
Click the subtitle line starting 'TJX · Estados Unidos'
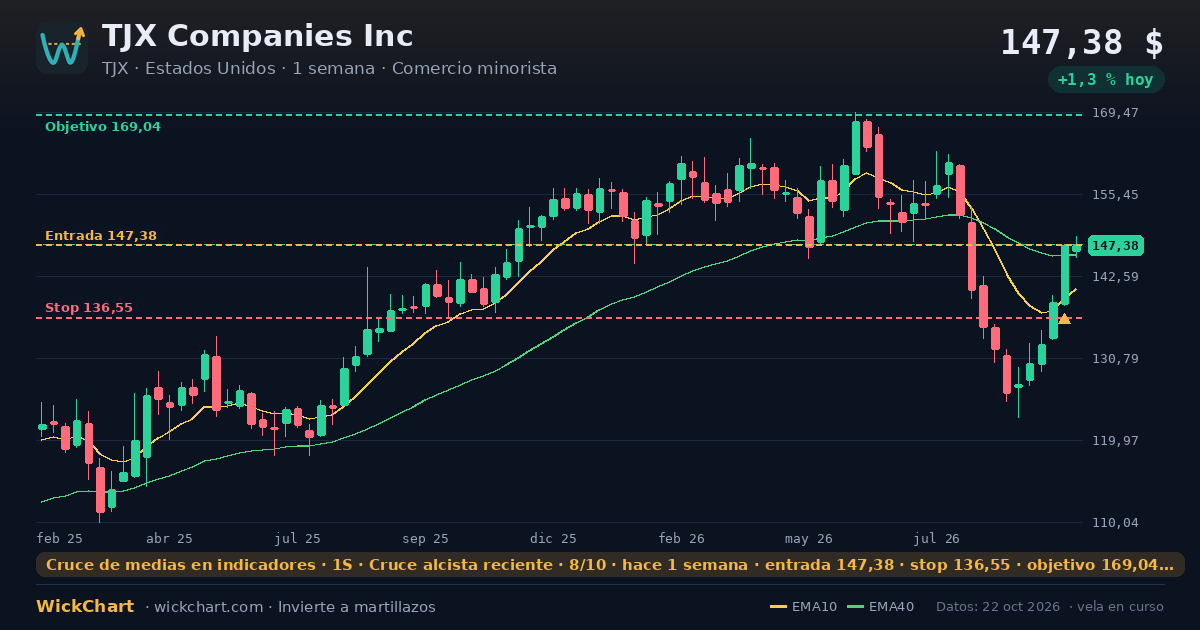click(330, 69)
